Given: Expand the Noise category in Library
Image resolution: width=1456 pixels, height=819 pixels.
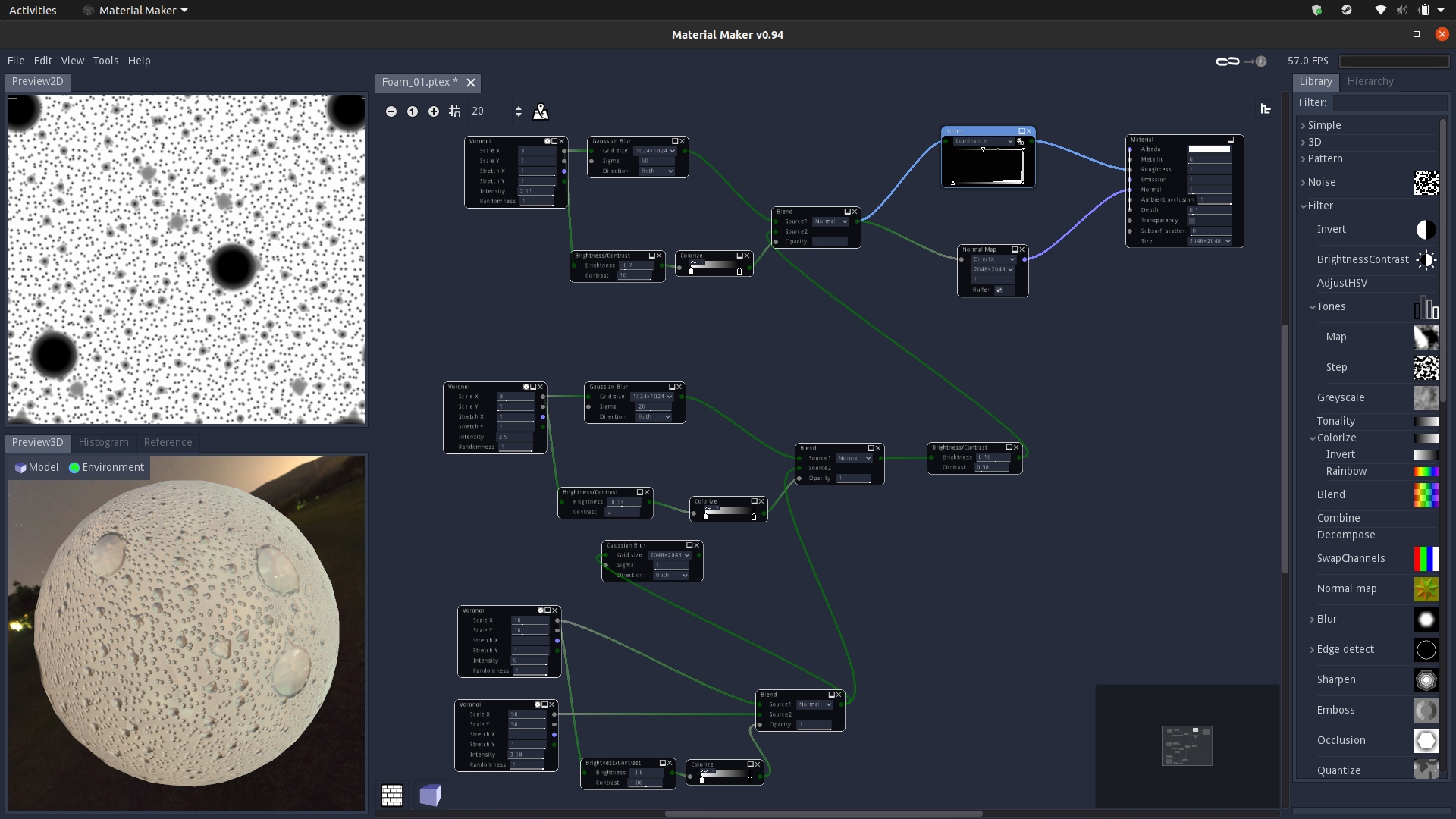Looking at the screenshot, I should (1304, 182).
